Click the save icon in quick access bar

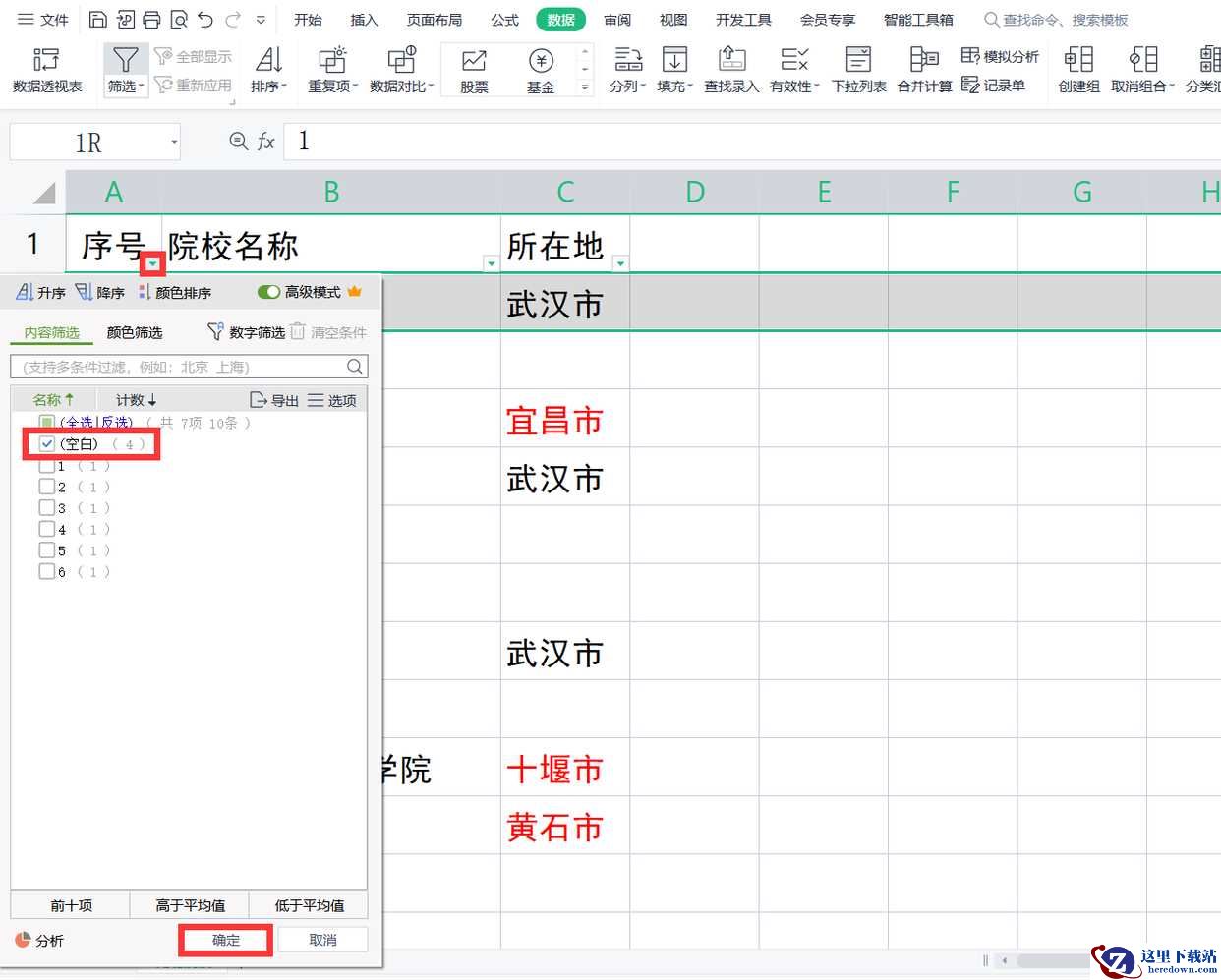(98, 20)
